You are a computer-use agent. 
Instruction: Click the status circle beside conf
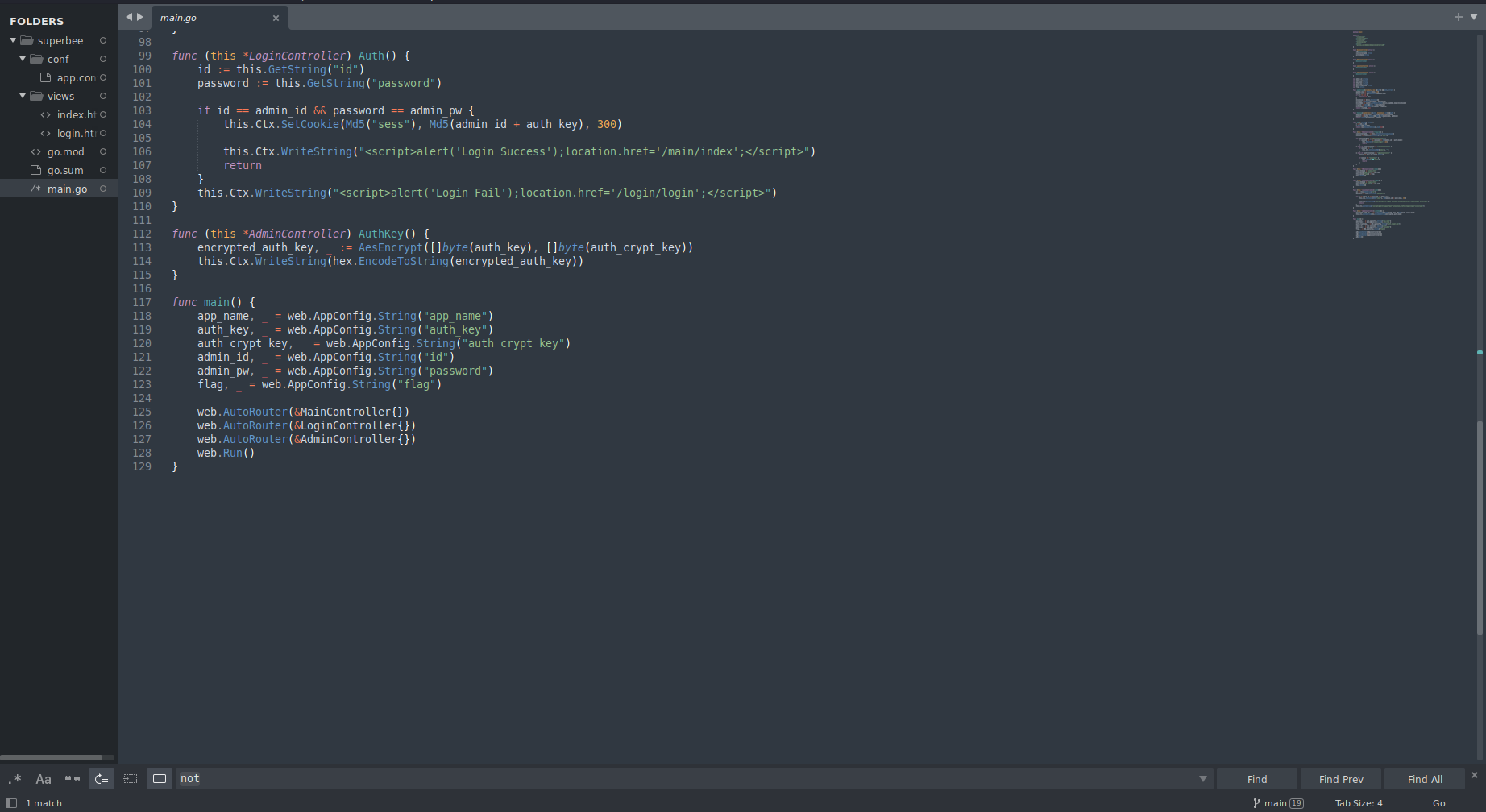point(103,59)
